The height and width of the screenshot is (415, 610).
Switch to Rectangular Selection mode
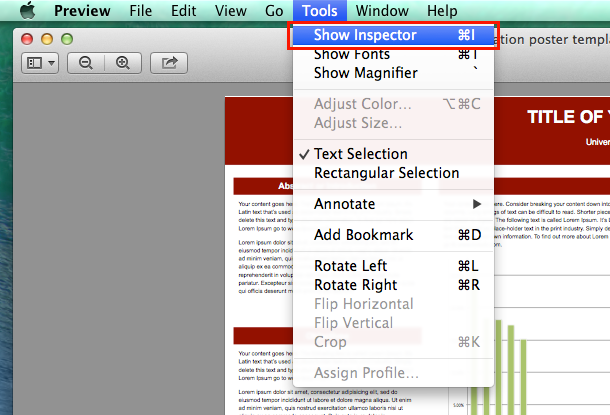pos(393,173)
